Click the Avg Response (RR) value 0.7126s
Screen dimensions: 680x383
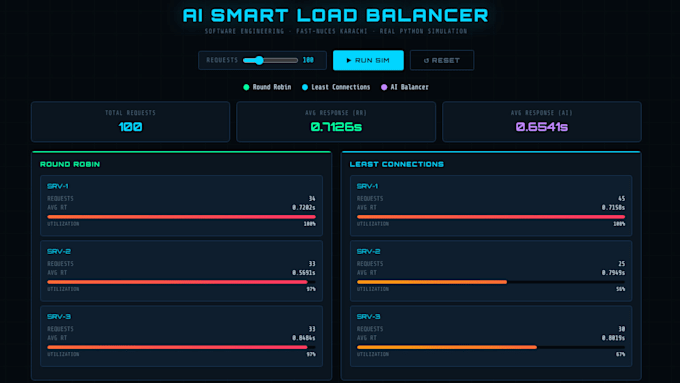coord(336,127)
